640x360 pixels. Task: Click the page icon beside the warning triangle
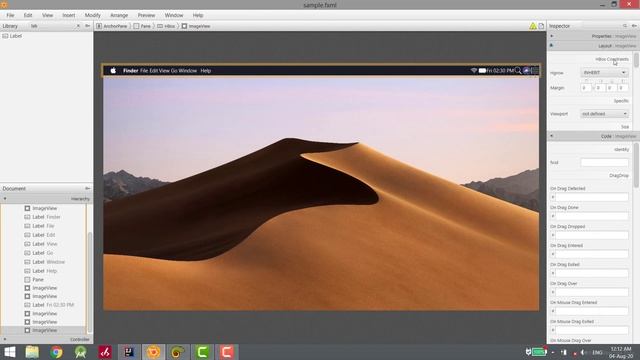click(x=541, y=26)
